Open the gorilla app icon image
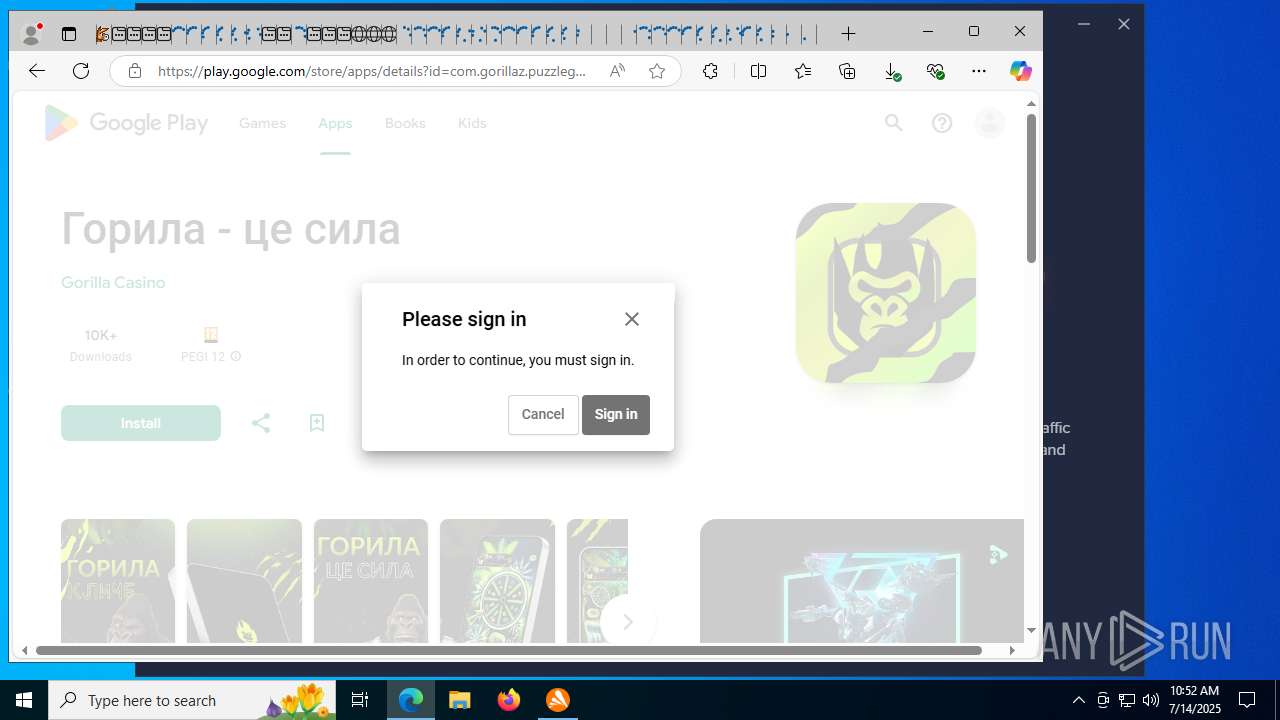The image size is (1280, 720). (x=886, y=293)
